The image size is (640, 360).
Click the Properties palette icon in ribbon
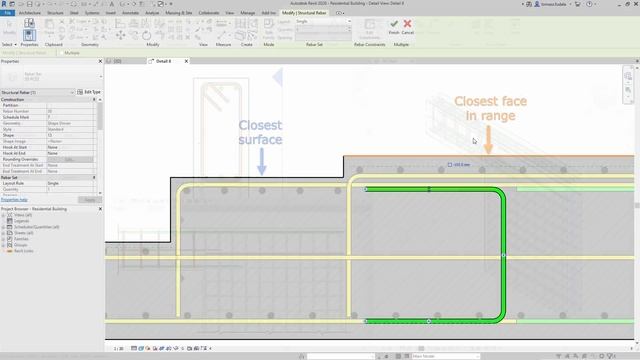click(29, 35)
